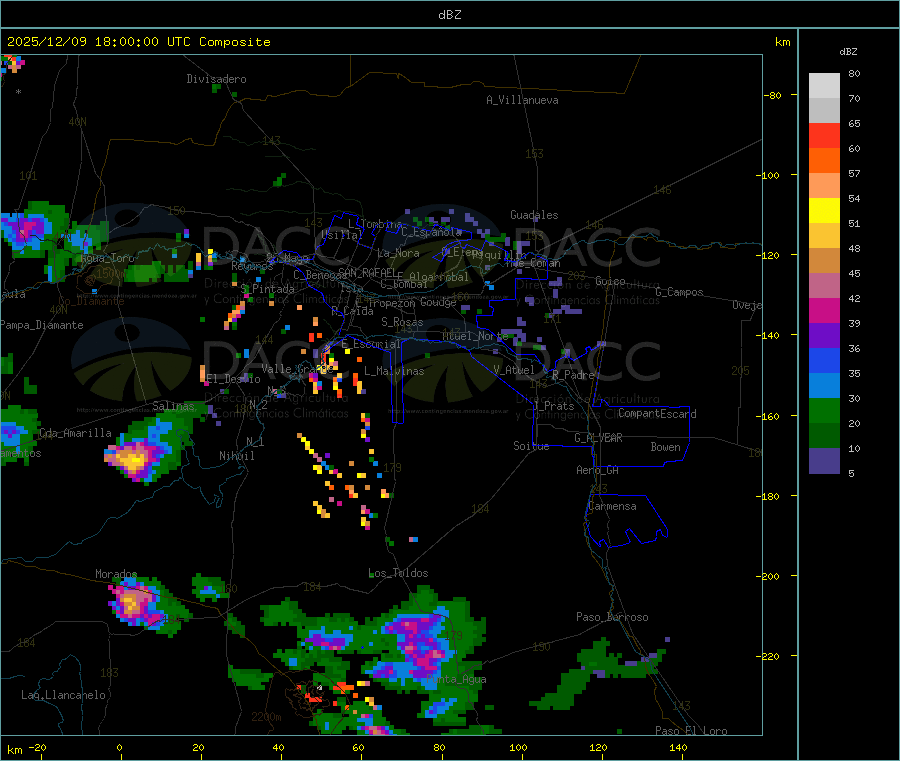Select the 'Los_Toldos' label
Screen dimensions: 900x761
click(398, 573)
